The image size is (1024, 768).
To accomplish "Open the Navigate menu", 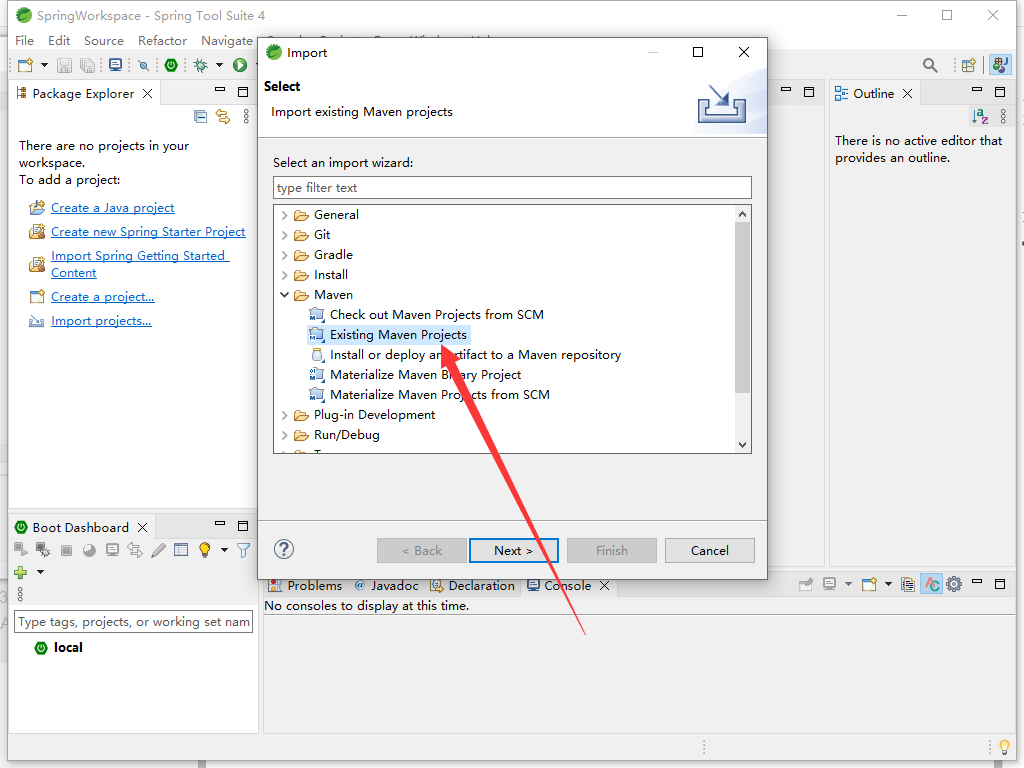I will 227,40.
